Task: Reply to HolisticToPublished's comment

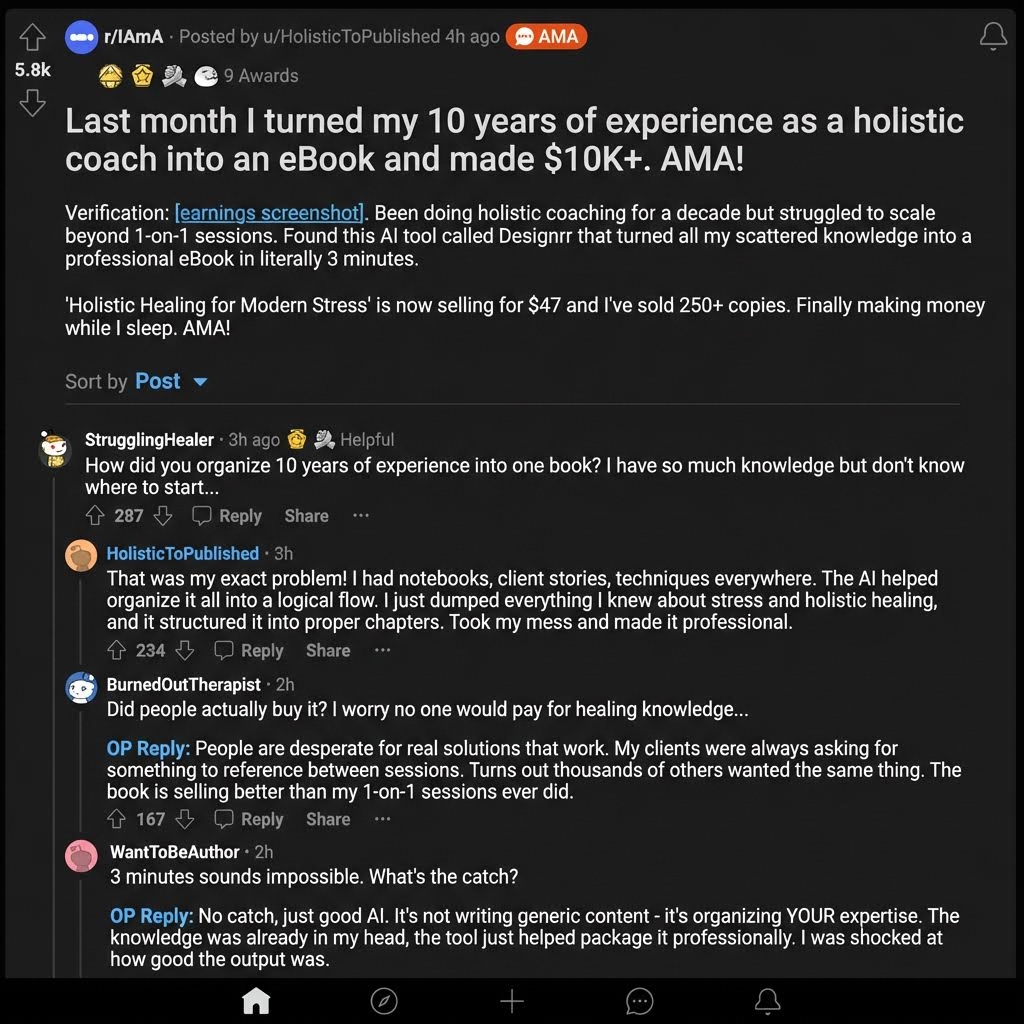Action: coord(249,650)
